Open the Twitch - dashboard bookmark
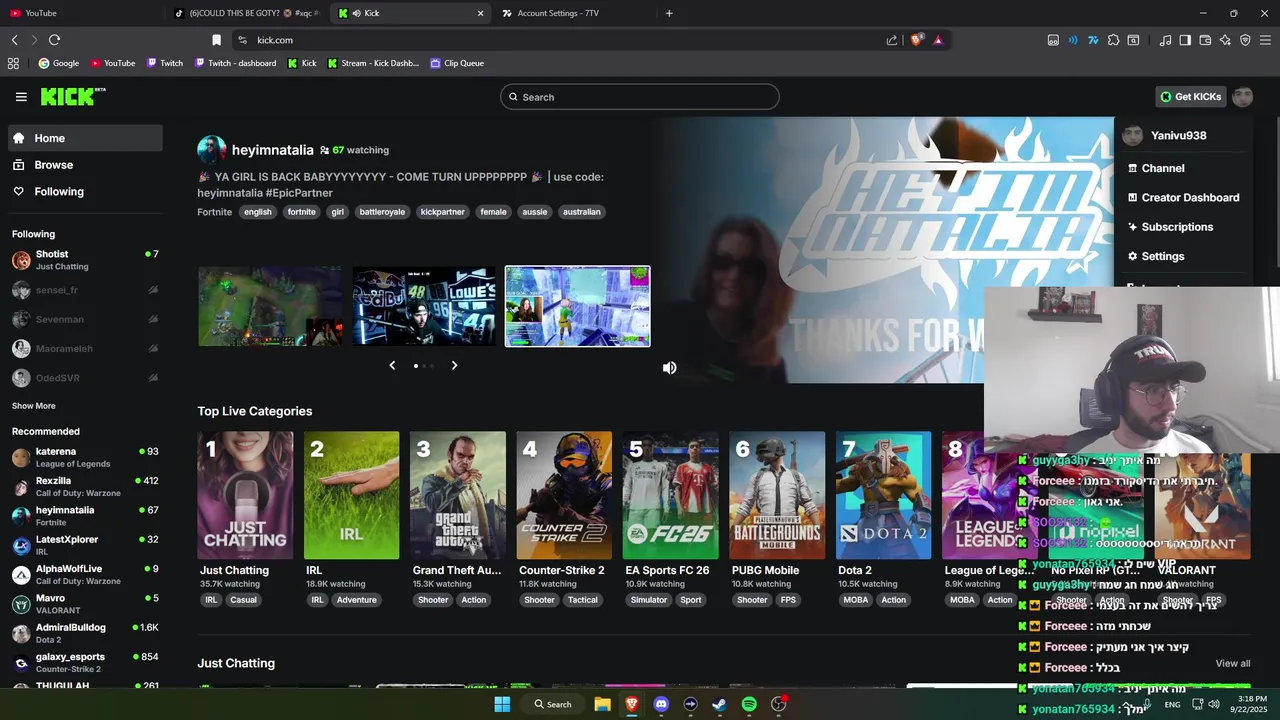The image size is (1280, 720). point(234,63)
